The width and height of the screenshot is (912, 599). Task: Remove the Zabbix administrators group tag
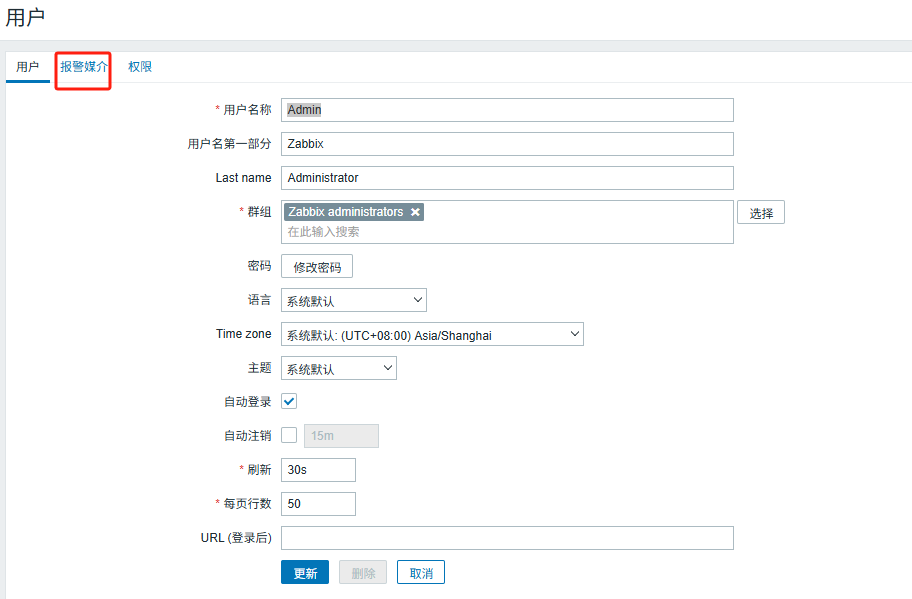point(415,212)
